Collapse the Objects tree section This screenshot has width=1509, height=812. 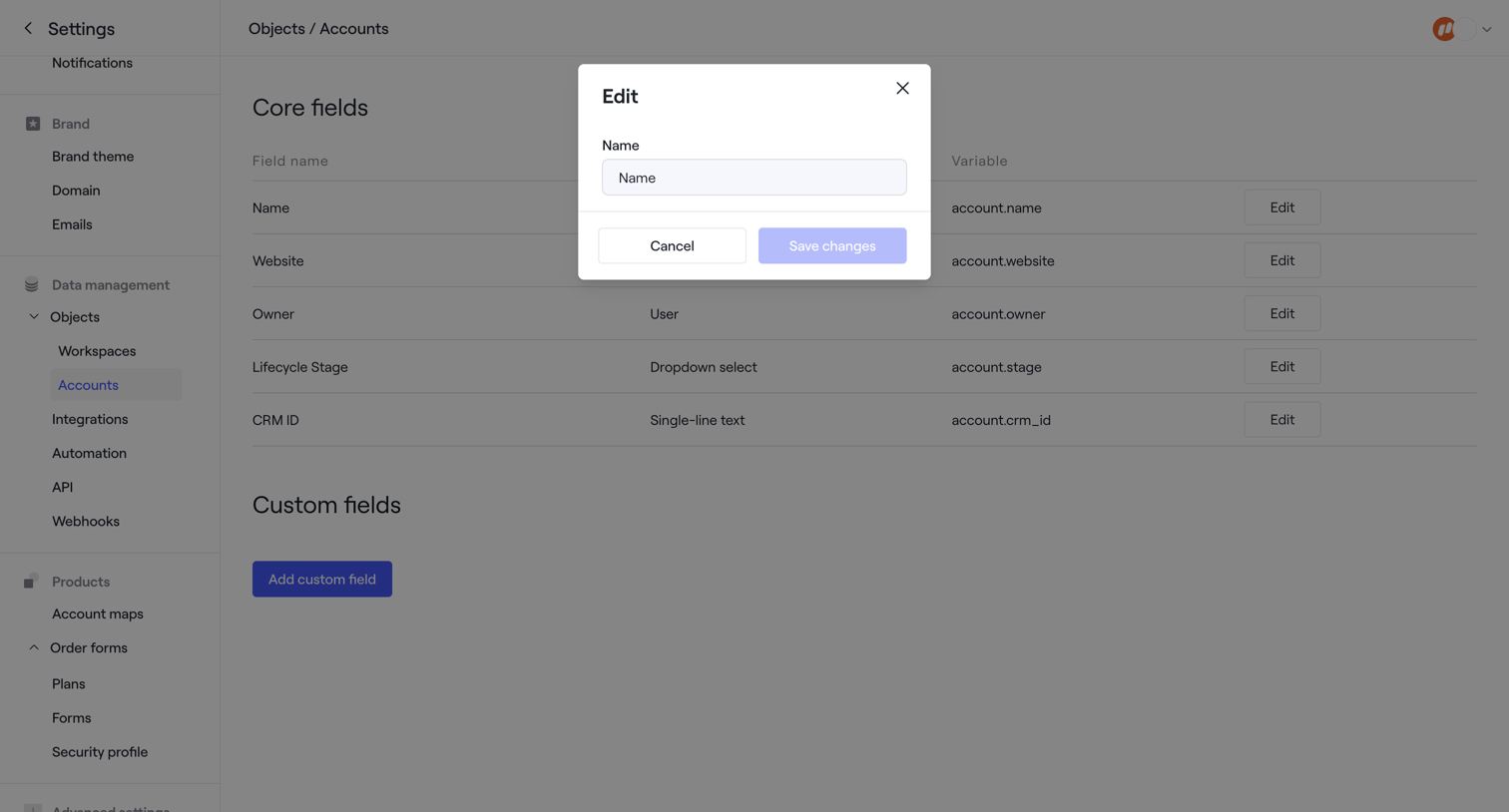(34, 316)
